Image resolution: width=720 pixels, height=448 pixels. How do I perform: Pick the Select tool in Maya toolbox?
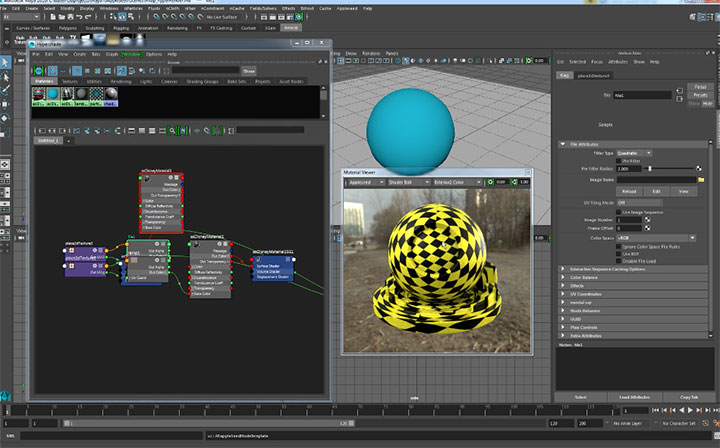(5, 62)
